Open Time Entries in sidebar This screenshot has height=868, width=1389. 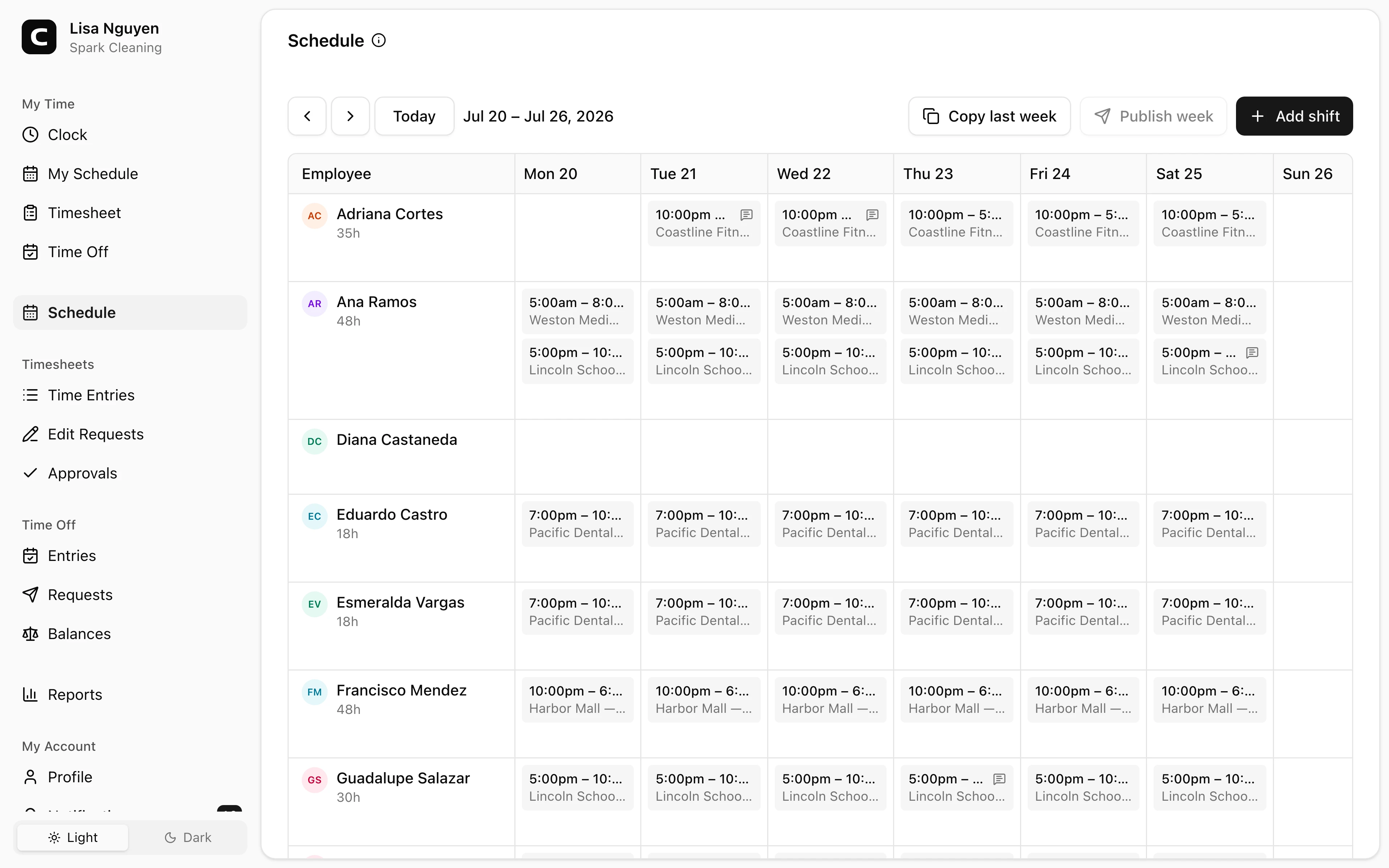pyautogui.click(x=130, y=396)
